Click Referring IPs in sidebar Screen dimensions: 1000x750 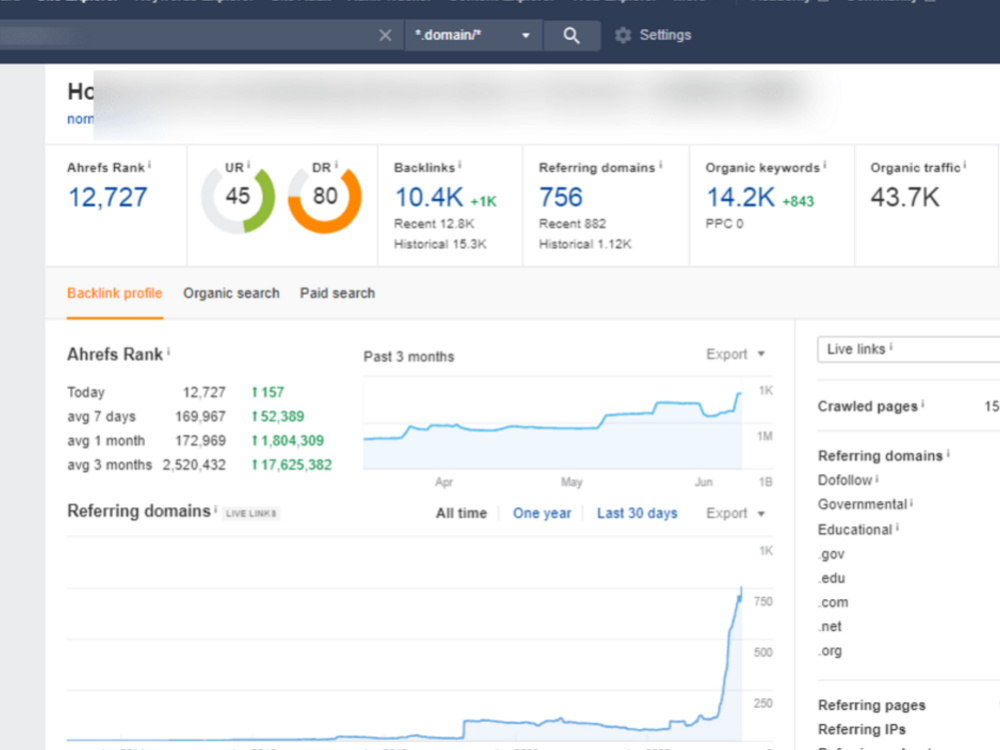[x=862, y=730]
